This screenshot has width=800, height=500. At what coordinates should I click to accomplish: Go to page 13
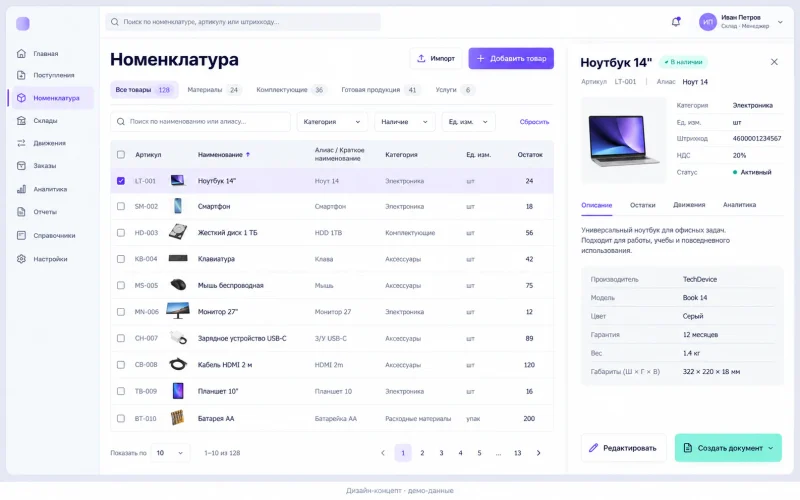[x=517, y=453]
